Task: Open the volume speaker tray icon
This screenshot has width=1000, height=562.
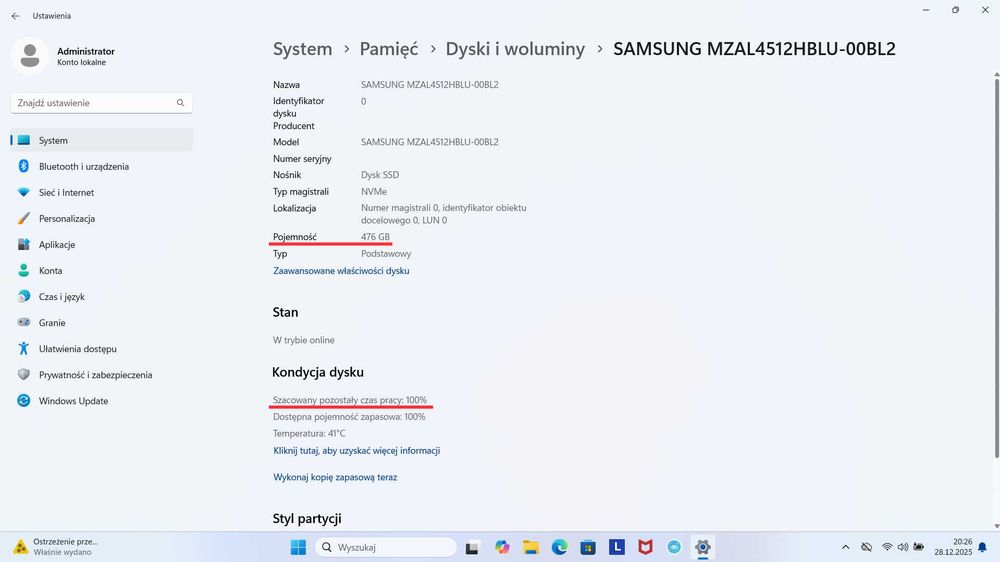Action: coord(902,547)
